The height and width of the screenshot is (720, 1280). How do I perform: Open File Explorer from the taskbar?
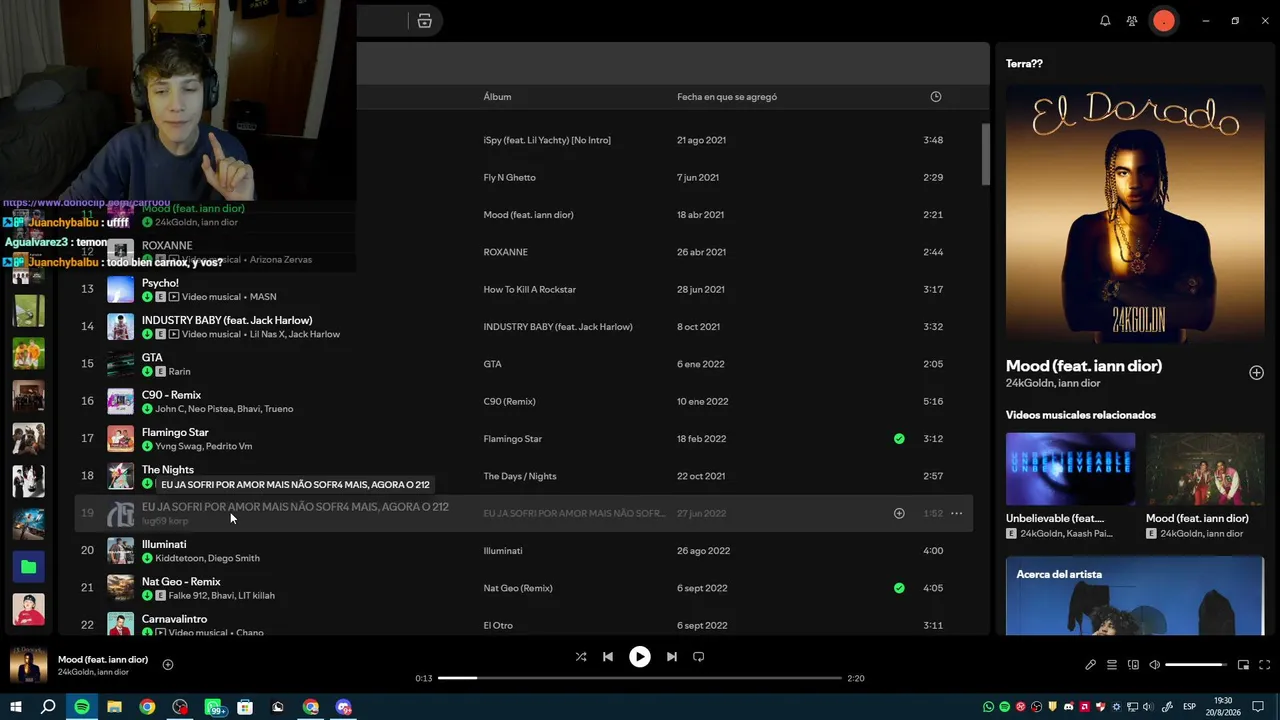(114, 707)
